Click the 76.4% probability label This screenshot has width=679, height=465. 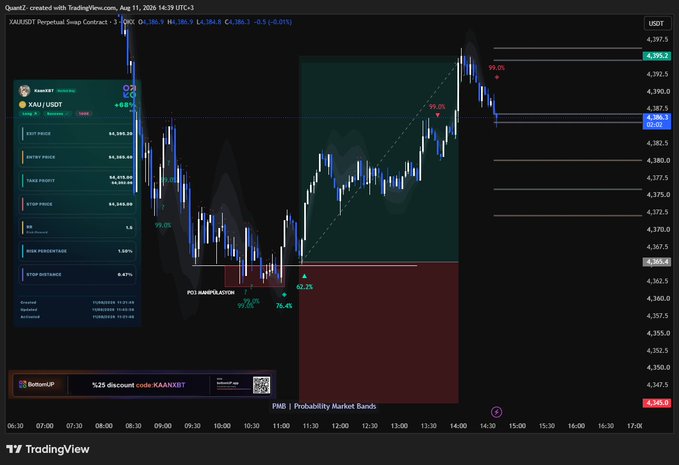284,306
